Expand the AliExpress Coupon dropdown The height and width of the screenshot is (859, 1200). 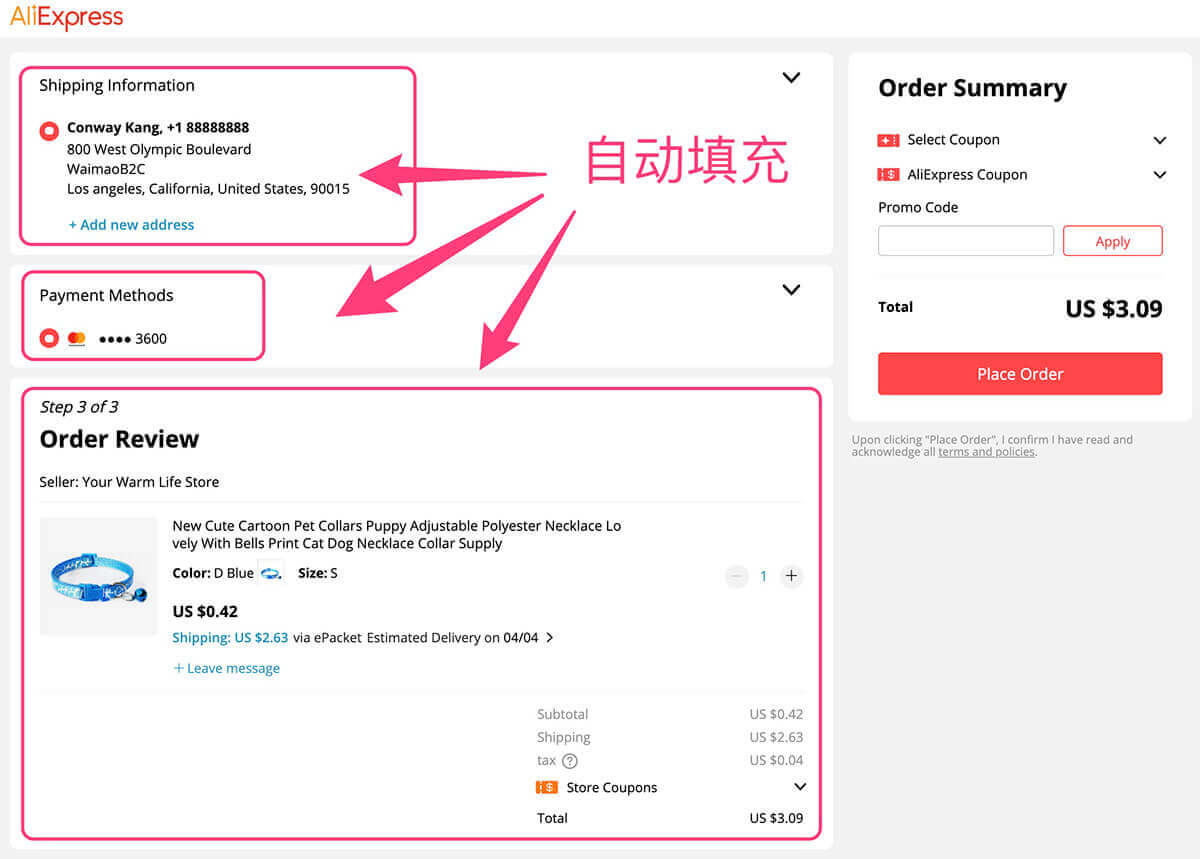tap(1160, 175)
